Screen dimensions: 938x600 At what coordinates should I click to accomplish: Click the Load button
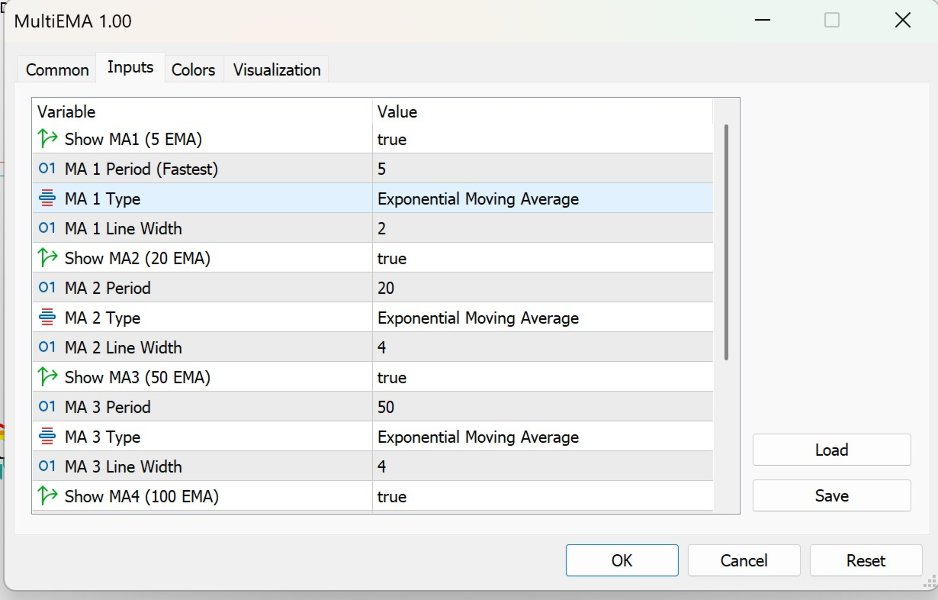coord(832,450)
